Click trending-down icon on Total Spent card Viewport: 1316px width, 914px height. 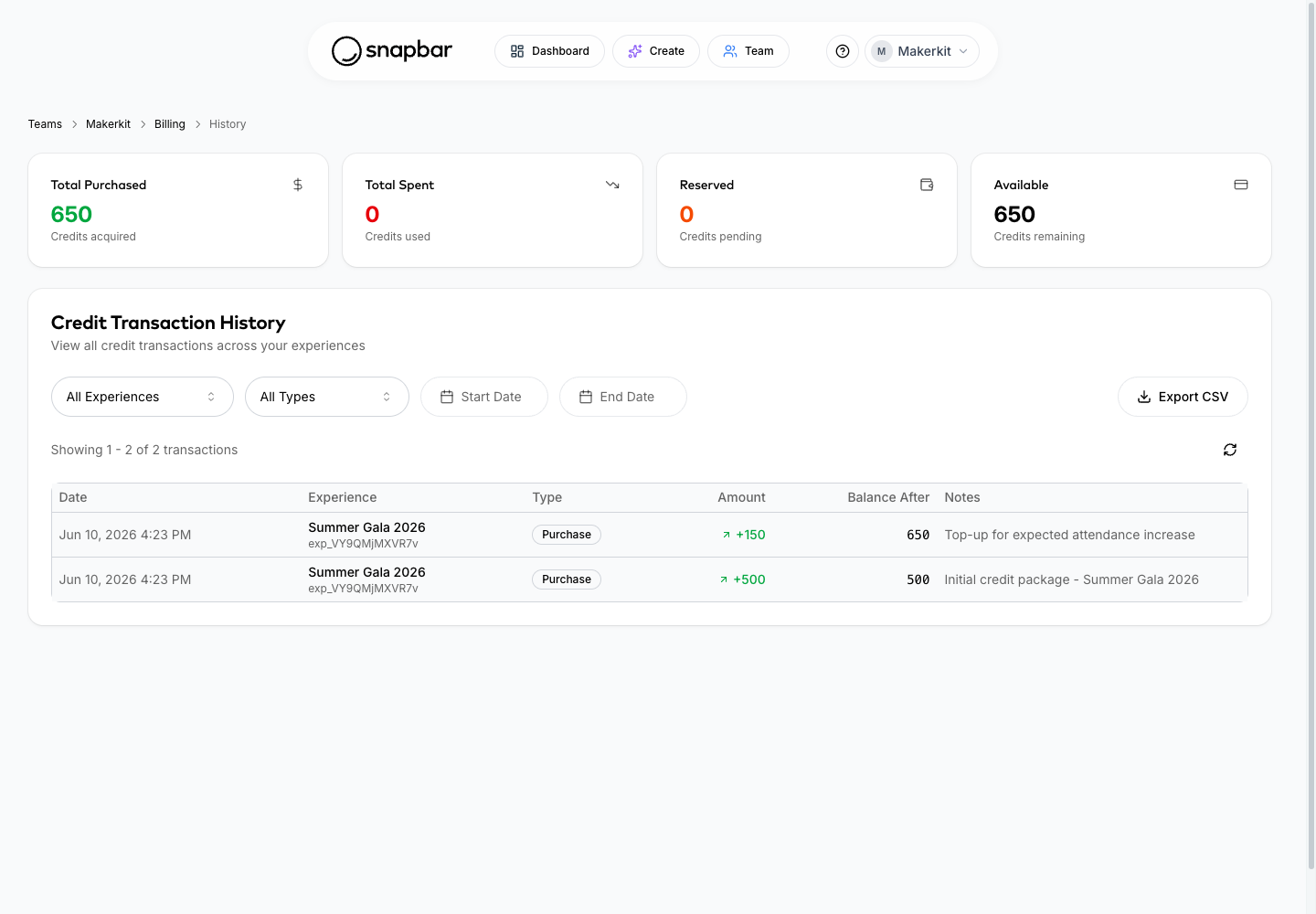(612, 185)
